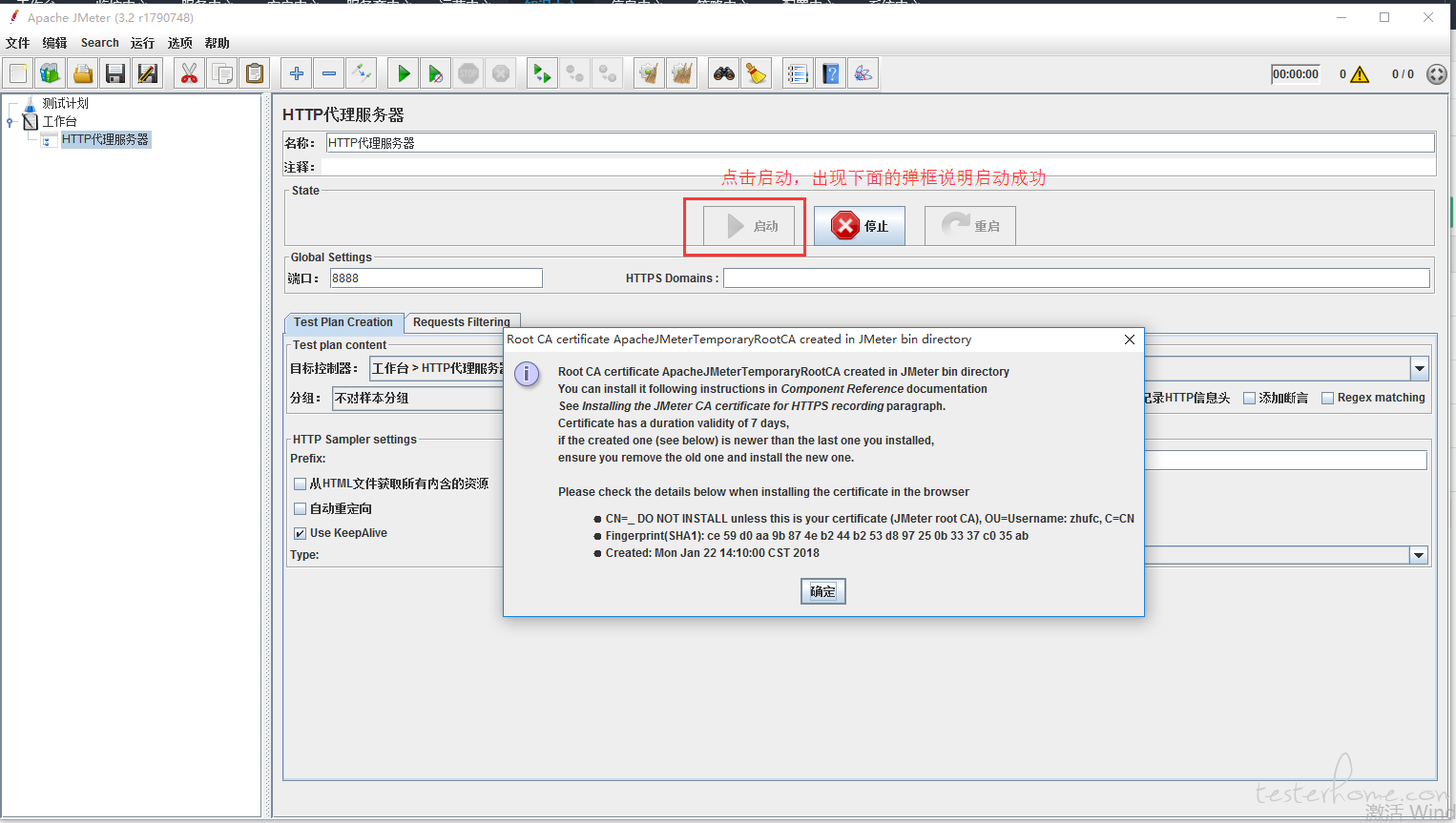Image resolution: width=1456 pixels, height=823 pixels.
Task: Click Start no pauses icon
Action: 436,73
